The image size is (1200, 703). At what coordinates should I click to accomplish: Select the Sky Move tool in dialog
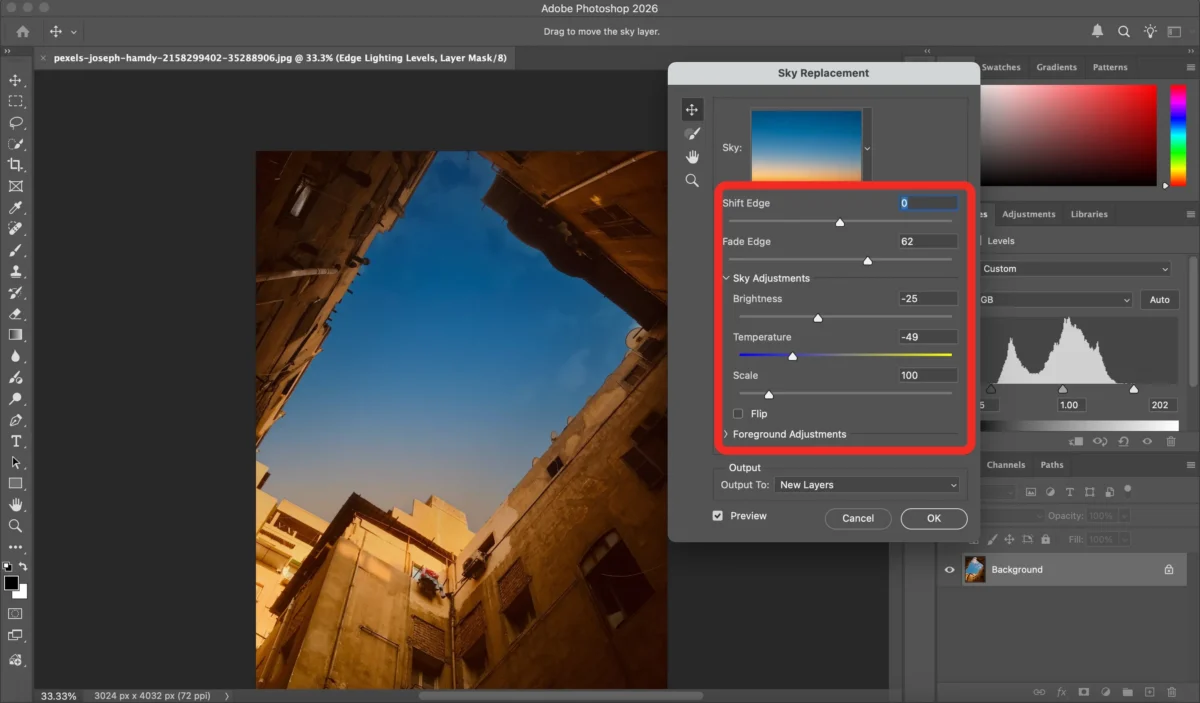tap(691, 110)
